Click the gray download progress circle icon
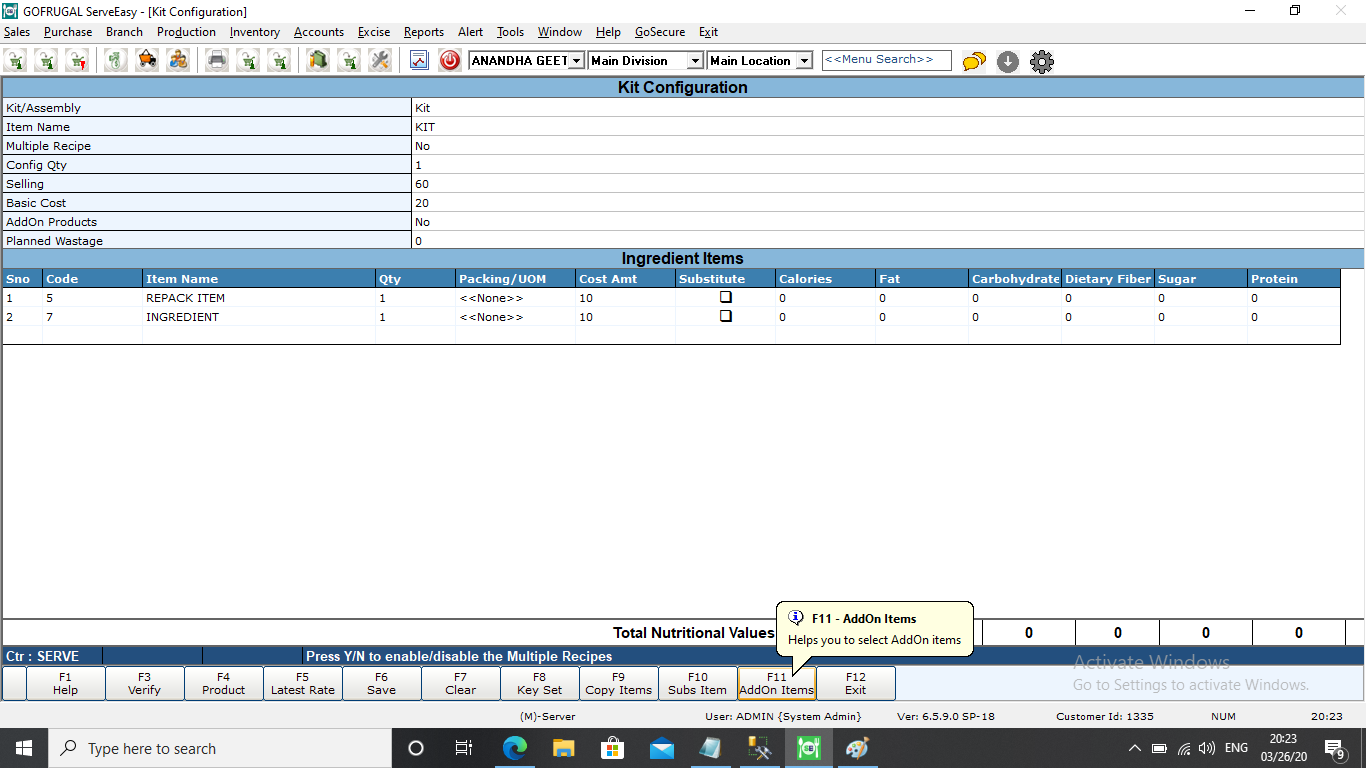 [1007, 61]
